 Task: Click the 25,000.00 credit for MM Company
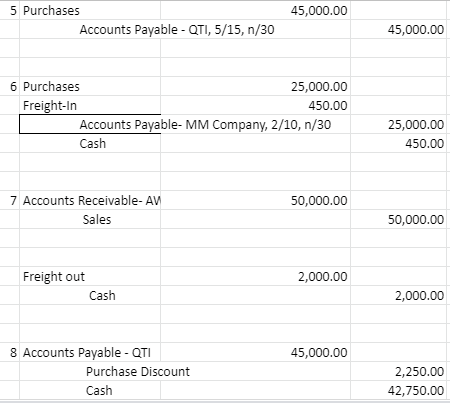[x=398, y=124]
